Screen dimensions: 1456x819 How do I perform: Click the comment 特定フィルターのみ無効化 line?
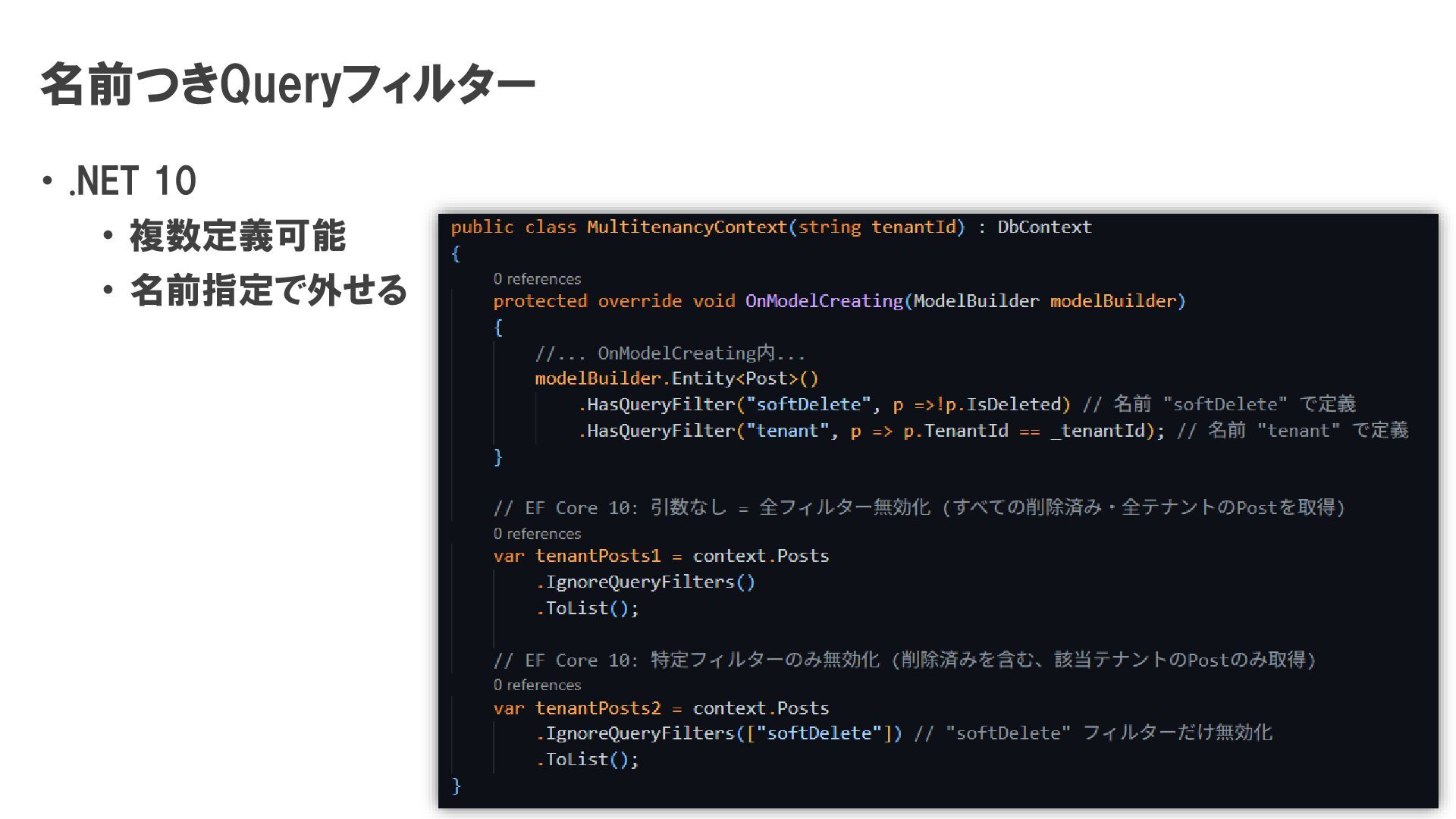pos(904,660)
